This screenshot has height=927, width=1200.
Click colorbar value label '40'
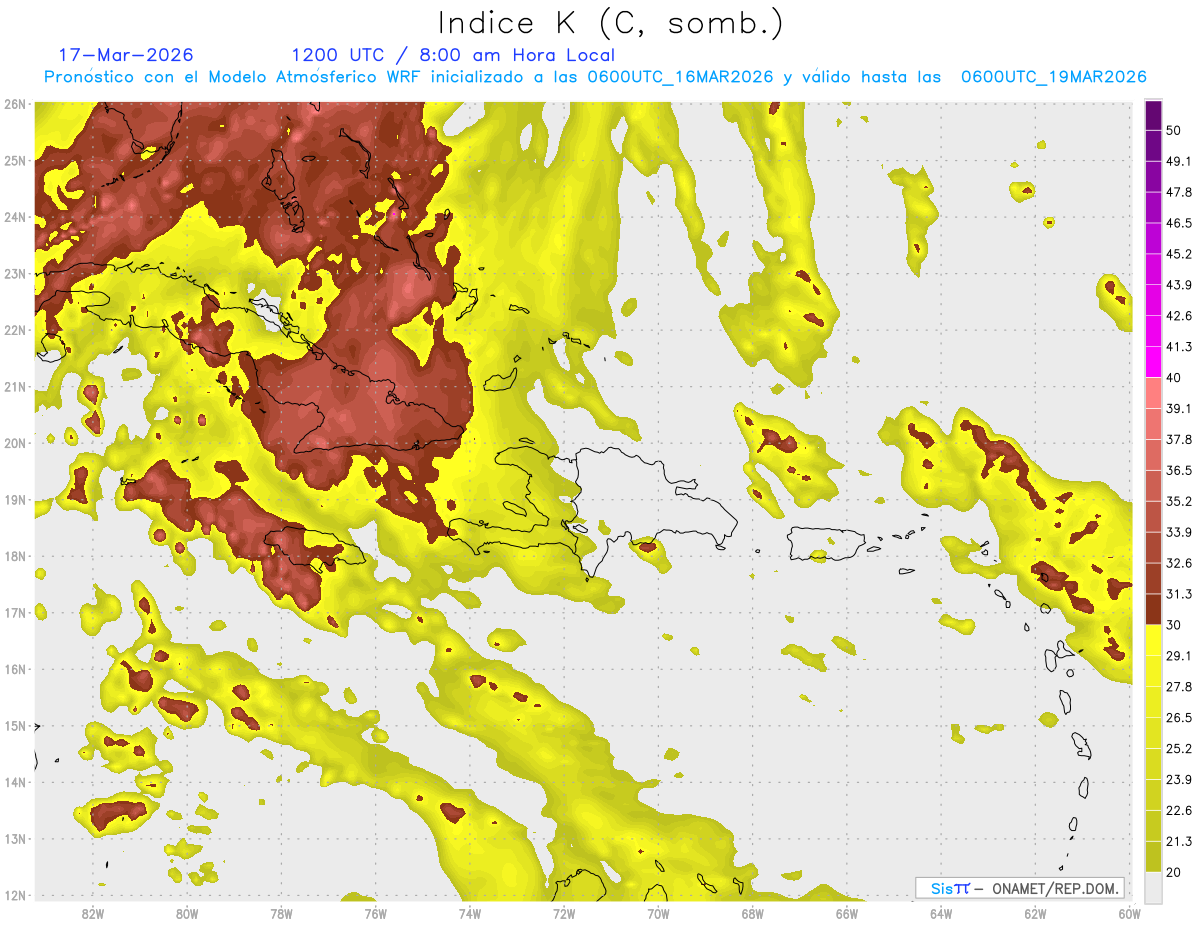pyautogui.click(x=1174, y=378)
